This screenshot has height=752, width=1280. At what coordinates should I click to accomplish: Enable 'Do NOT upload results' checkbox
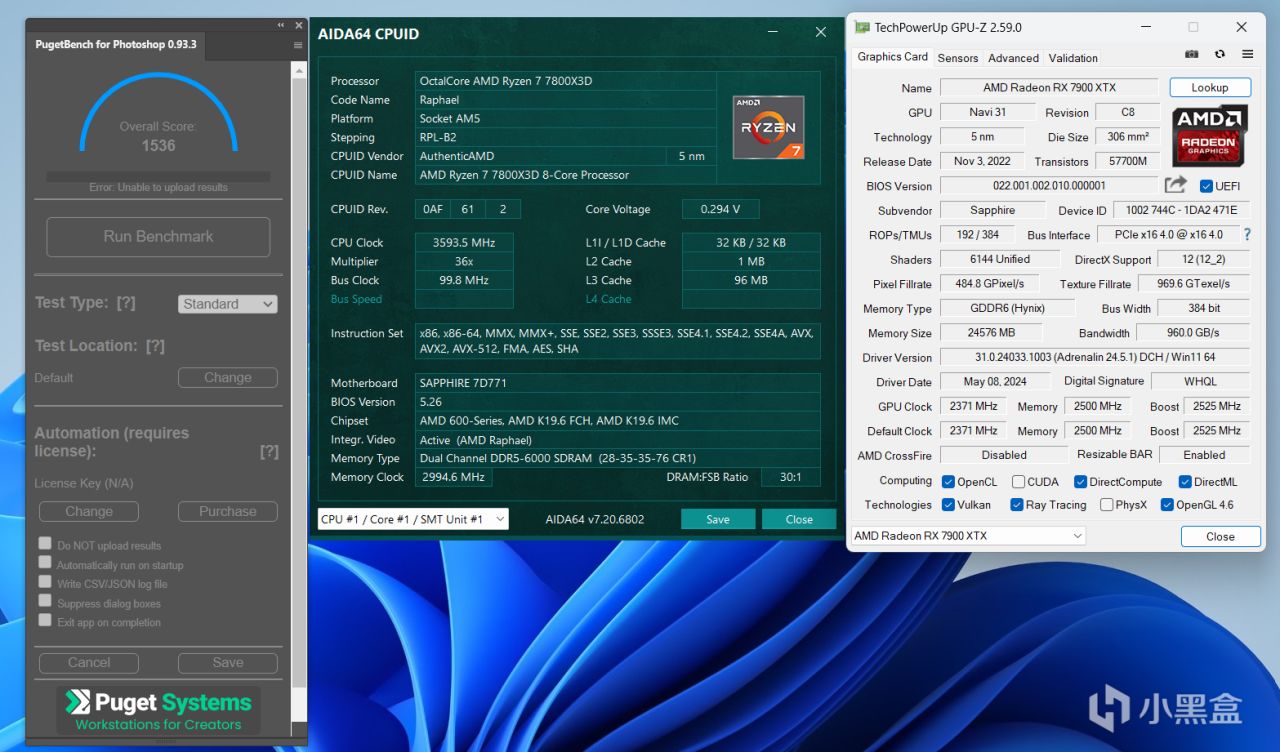coord(45,543)
